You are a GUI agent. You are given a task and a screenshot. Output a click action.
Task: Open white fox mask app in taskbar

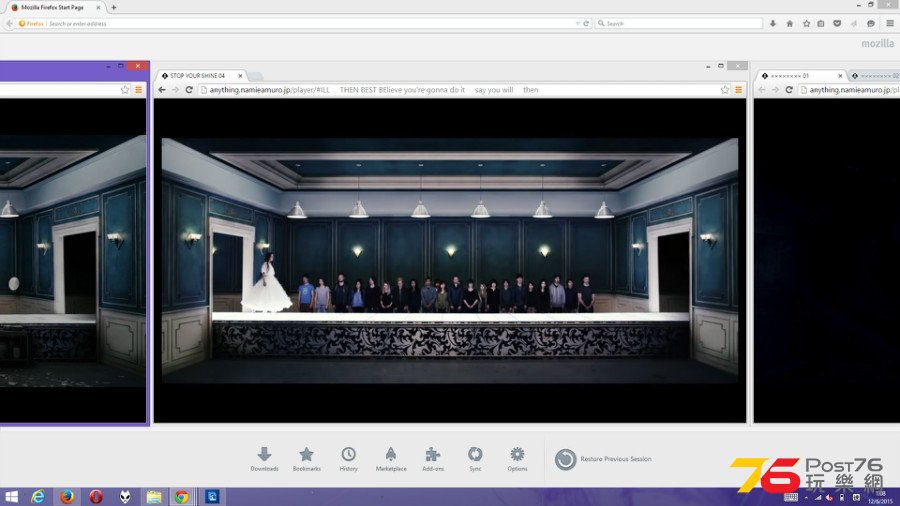[x=125, y=497]
